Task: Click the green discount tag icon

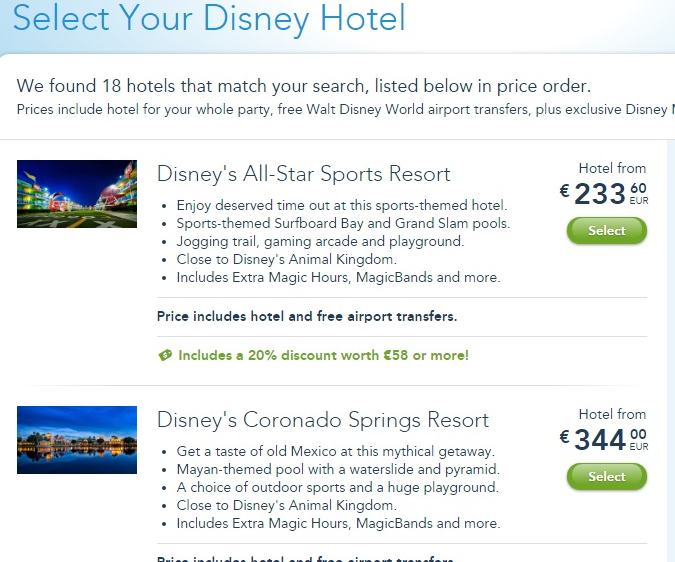Action: coord(165,355)
